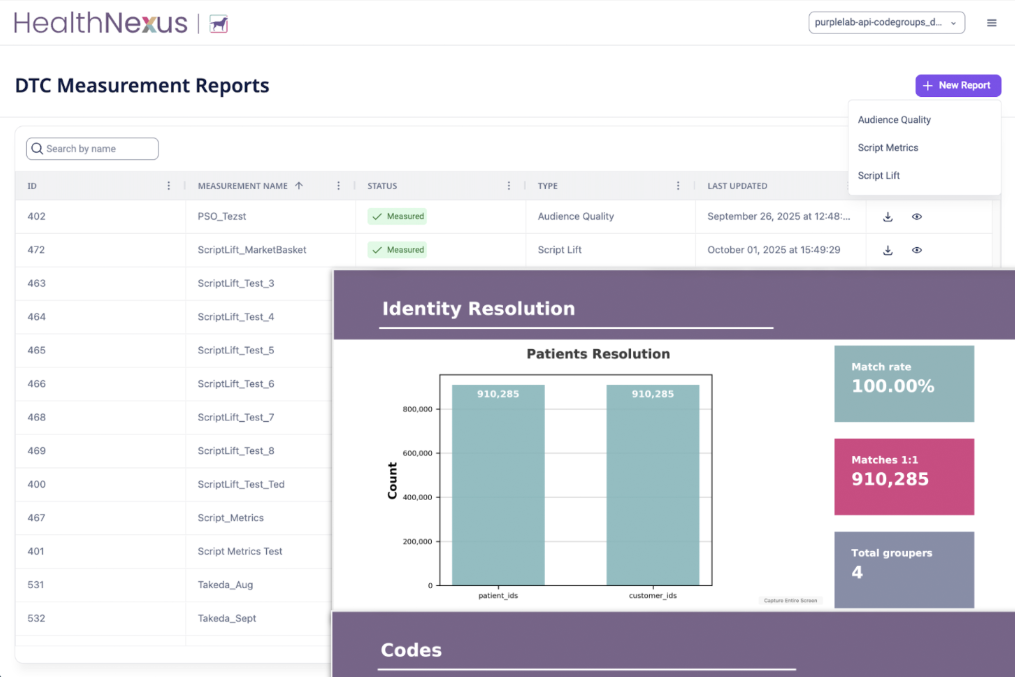This screenshot has width=1015, height=677.
Task: Click the dog logo icon beside HealthNexus
Action: [218, 24]
